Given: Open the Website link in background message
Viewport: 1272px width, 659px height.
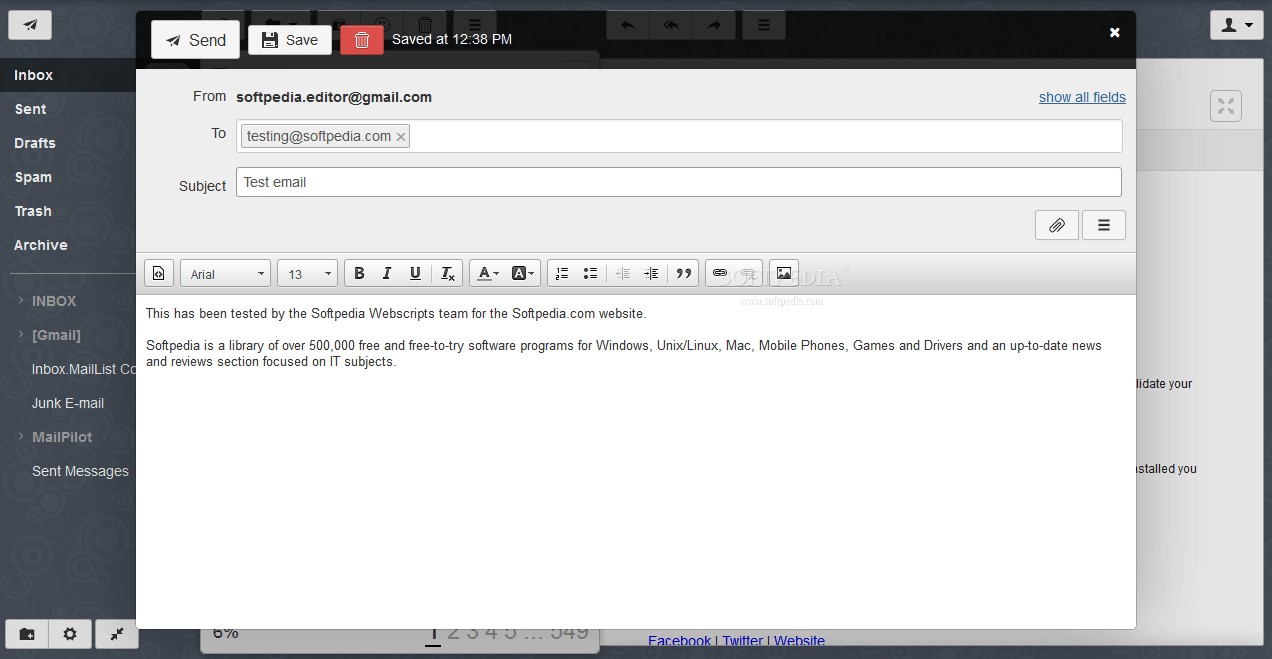Looking at the screenshot, I should click(x=799, y=641).
